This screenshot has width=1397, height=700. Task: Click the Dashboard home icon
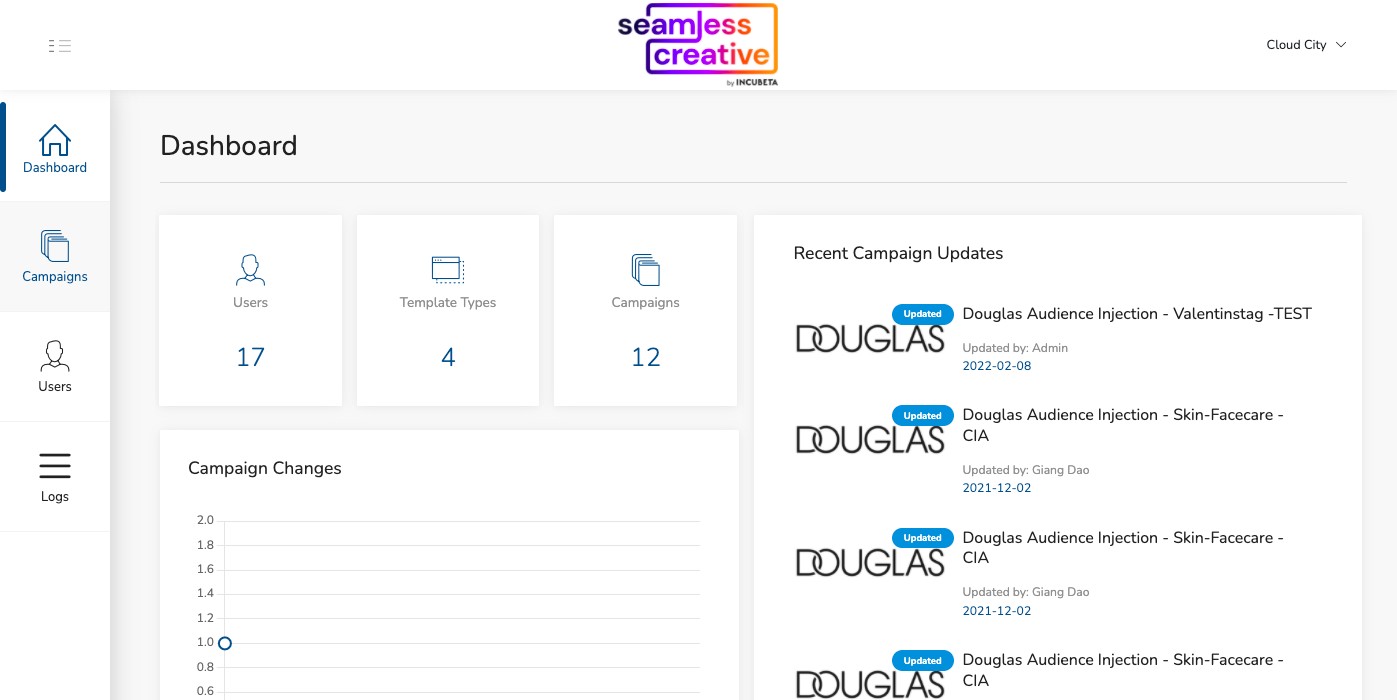[x=55, y=140]
